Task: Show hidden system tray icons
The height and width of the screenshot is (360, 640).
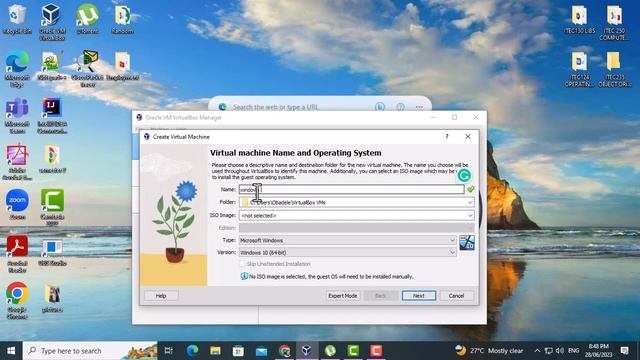Action: tap(537, 351)
